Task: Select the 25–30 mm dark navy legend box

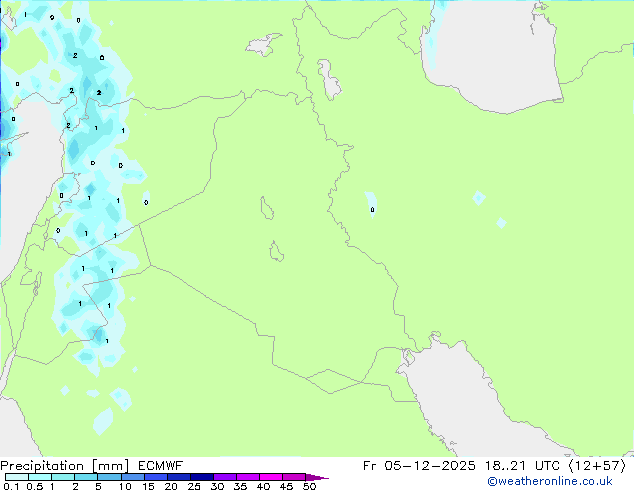Action: (201, 477)
